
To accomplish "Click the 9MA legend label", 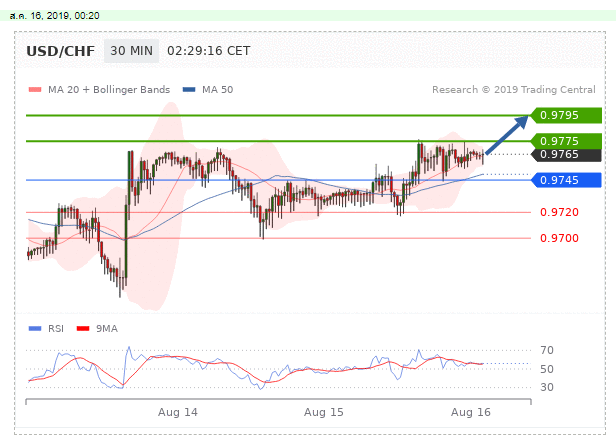I will pos(107,328).
